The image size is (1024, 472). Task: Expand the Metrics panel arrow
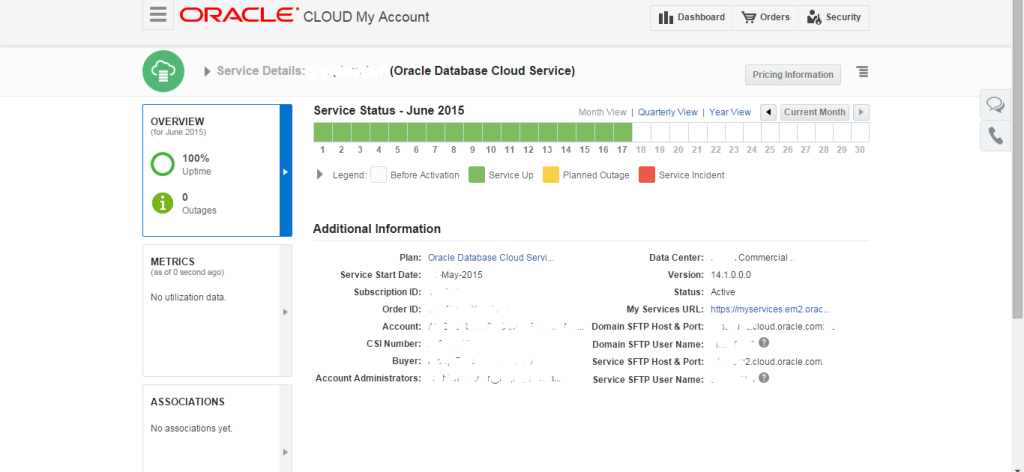pos(285,312)
